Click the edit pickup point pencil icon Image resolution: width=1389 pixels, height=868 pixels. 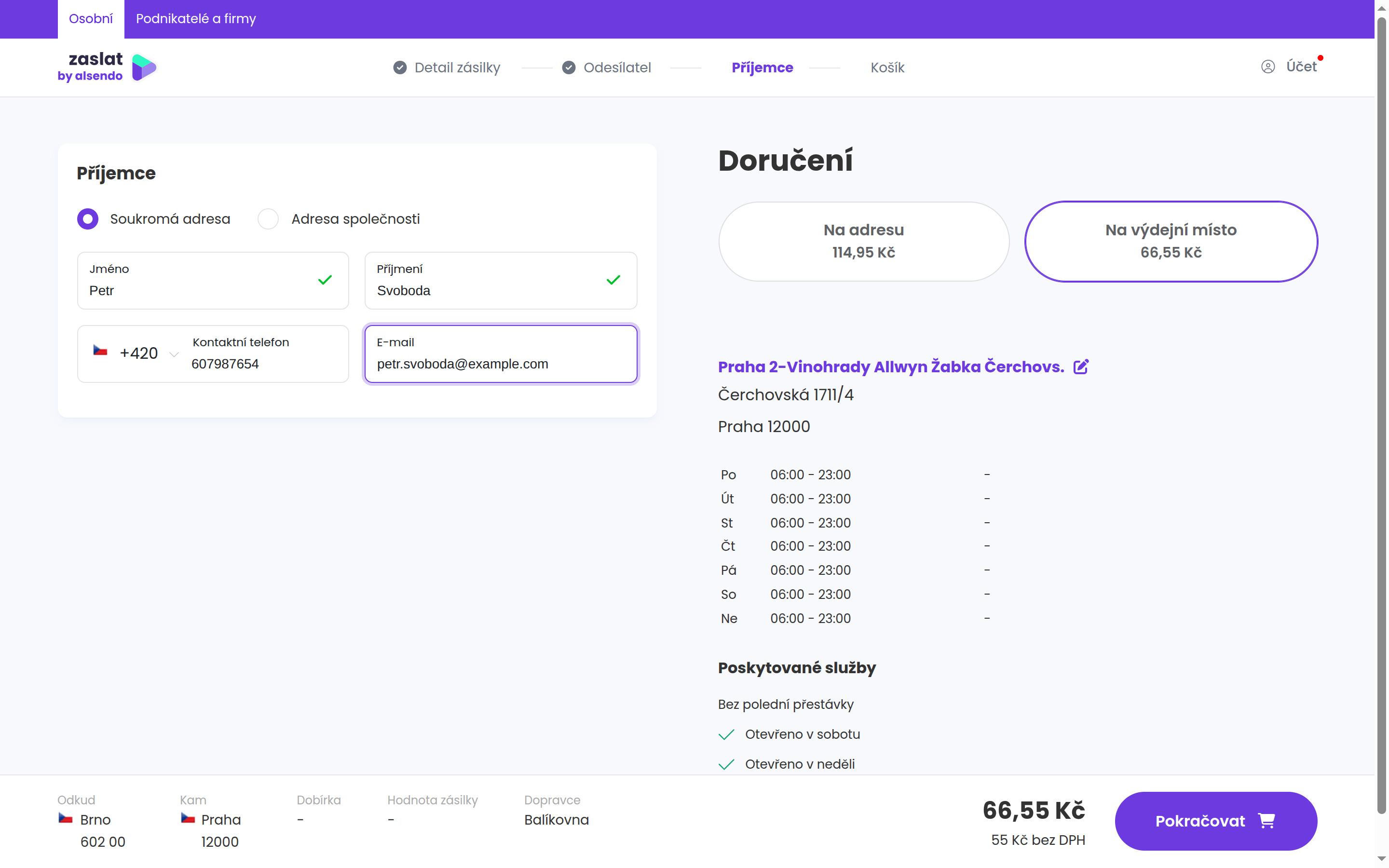[1081, 367]
